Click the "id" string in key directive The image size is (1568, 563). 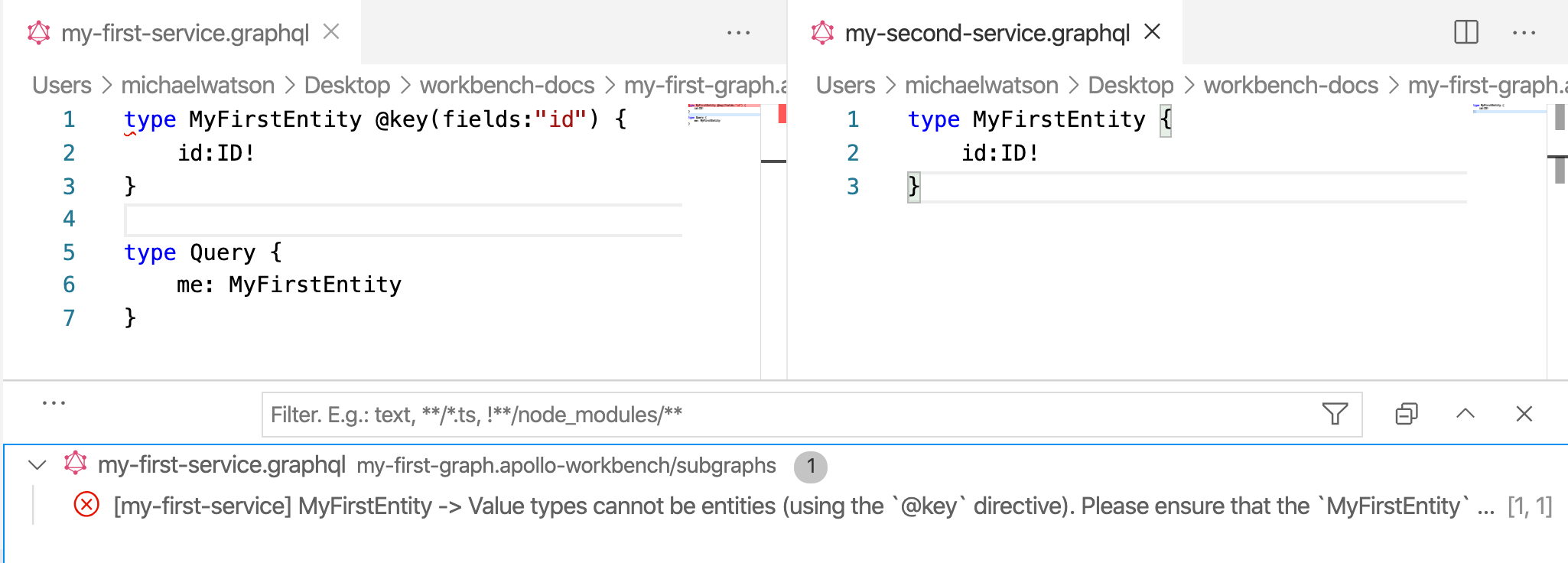pos(561,119)
